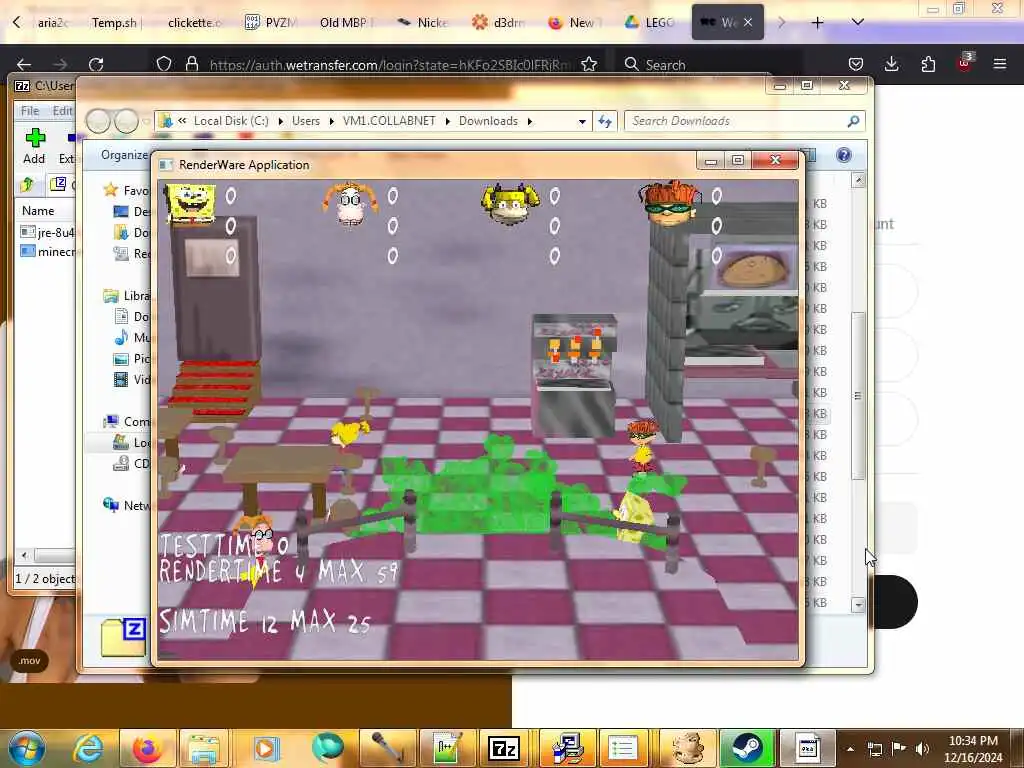This screenshot has height=768, width=1024.
Task: Open 7-Zip File menu
Action: coord(29,110)
